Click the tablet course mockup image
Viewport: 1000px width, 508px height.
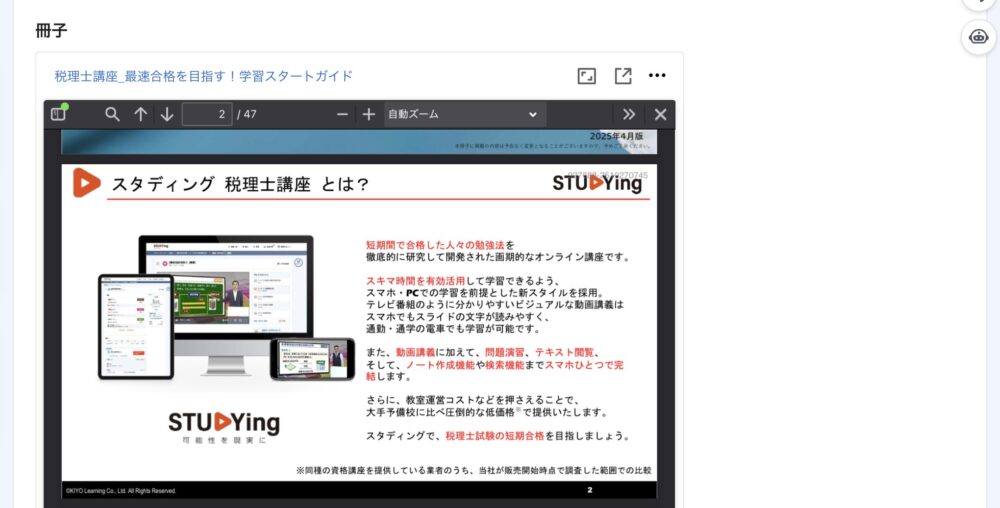[136, 326]
